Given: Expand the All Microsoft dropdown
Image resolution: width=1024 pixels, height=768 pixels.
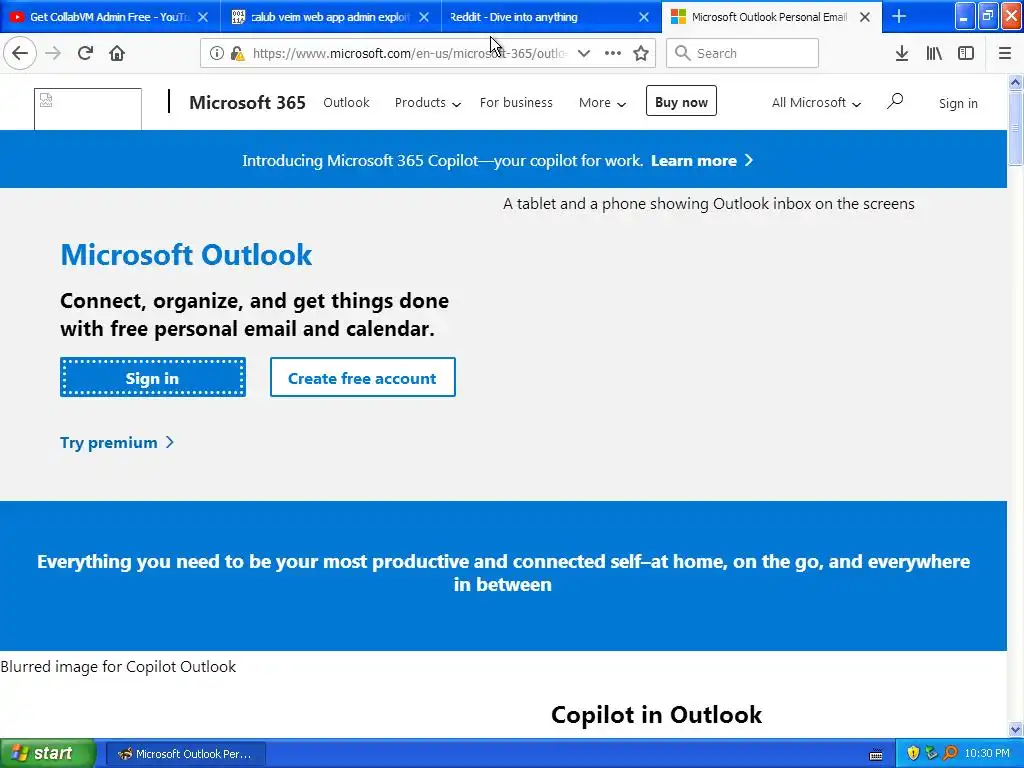Looking at the screenshot, I should click(x=816, y=103).
